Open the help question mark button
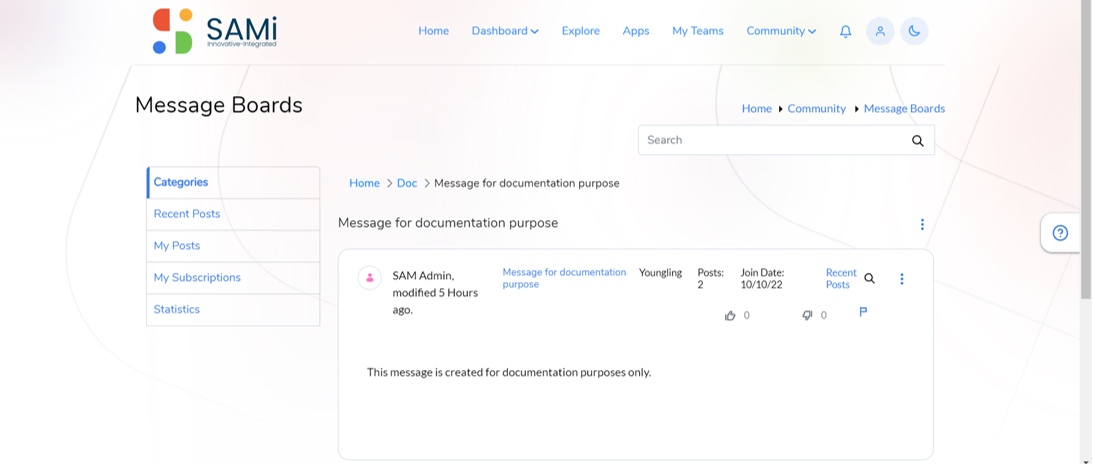This screenshot has height=467, width=1094. [x=1060, y=233]
